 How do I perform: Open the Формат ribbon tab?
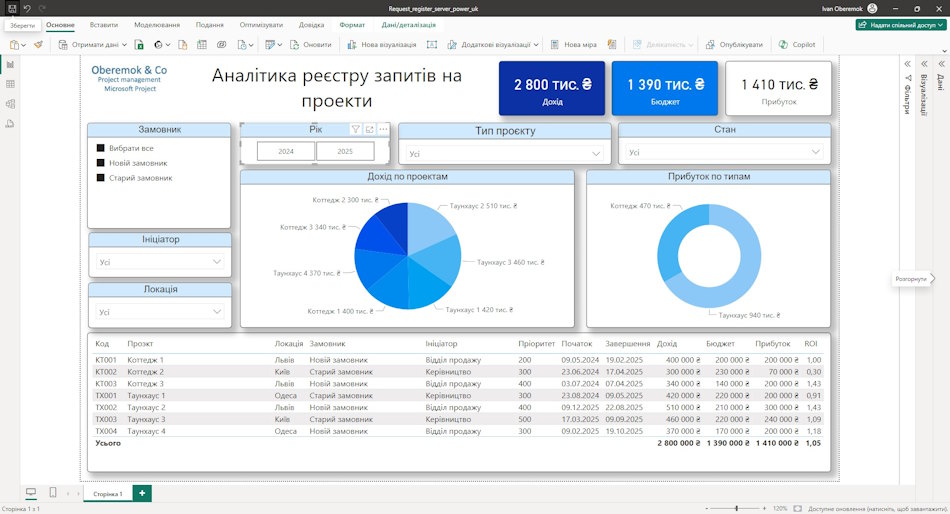point(352,25)
